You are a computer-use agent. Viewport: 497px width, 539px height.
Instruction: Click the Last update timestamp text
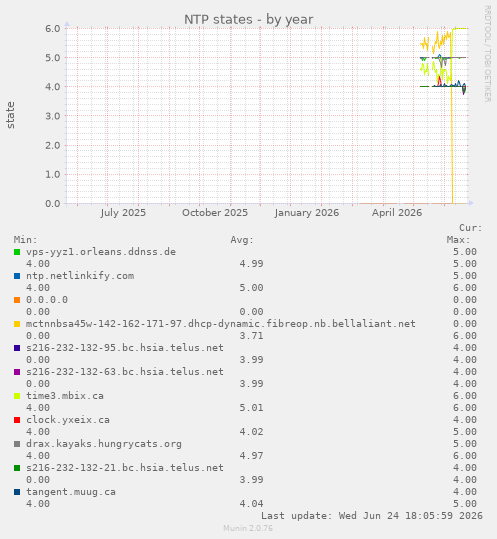[372, 516]
